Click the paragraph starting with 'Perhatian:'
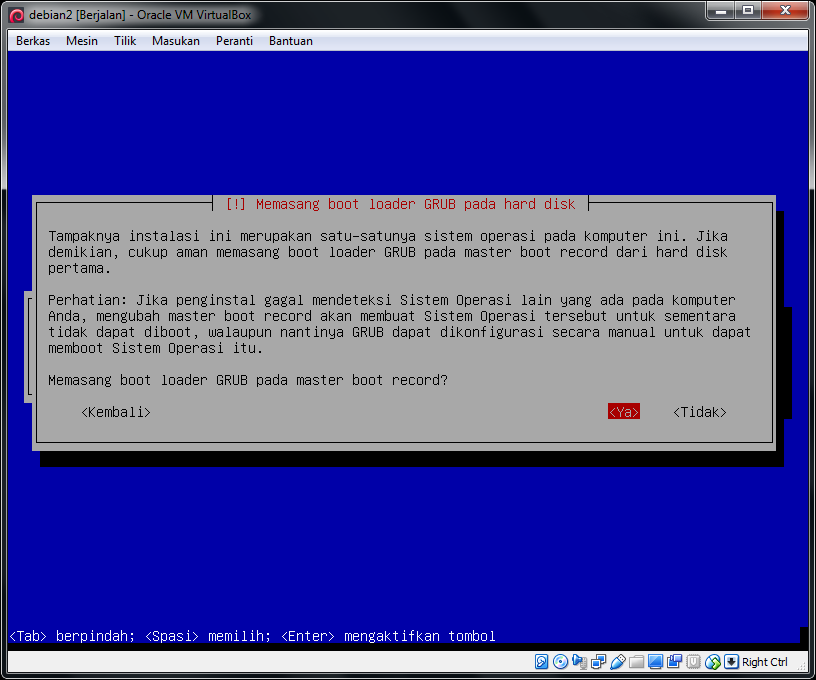Viewport: 816px width, 680px height. (400, 324)
